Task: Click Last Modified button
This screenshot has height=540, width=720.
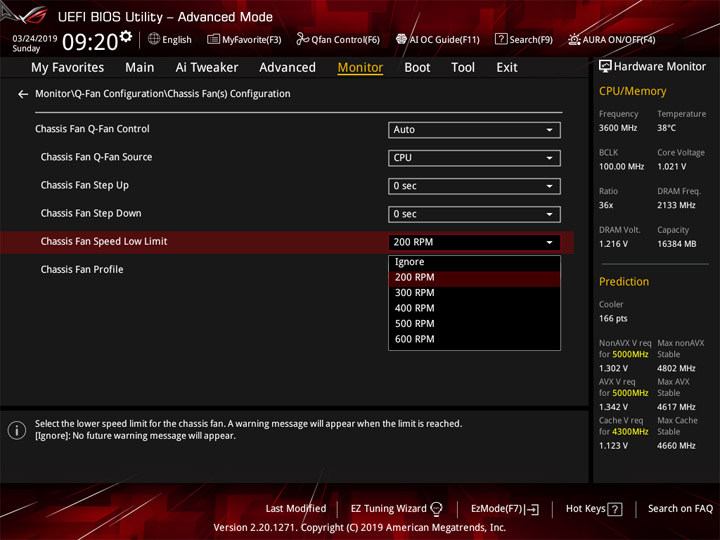Action: 296,509
